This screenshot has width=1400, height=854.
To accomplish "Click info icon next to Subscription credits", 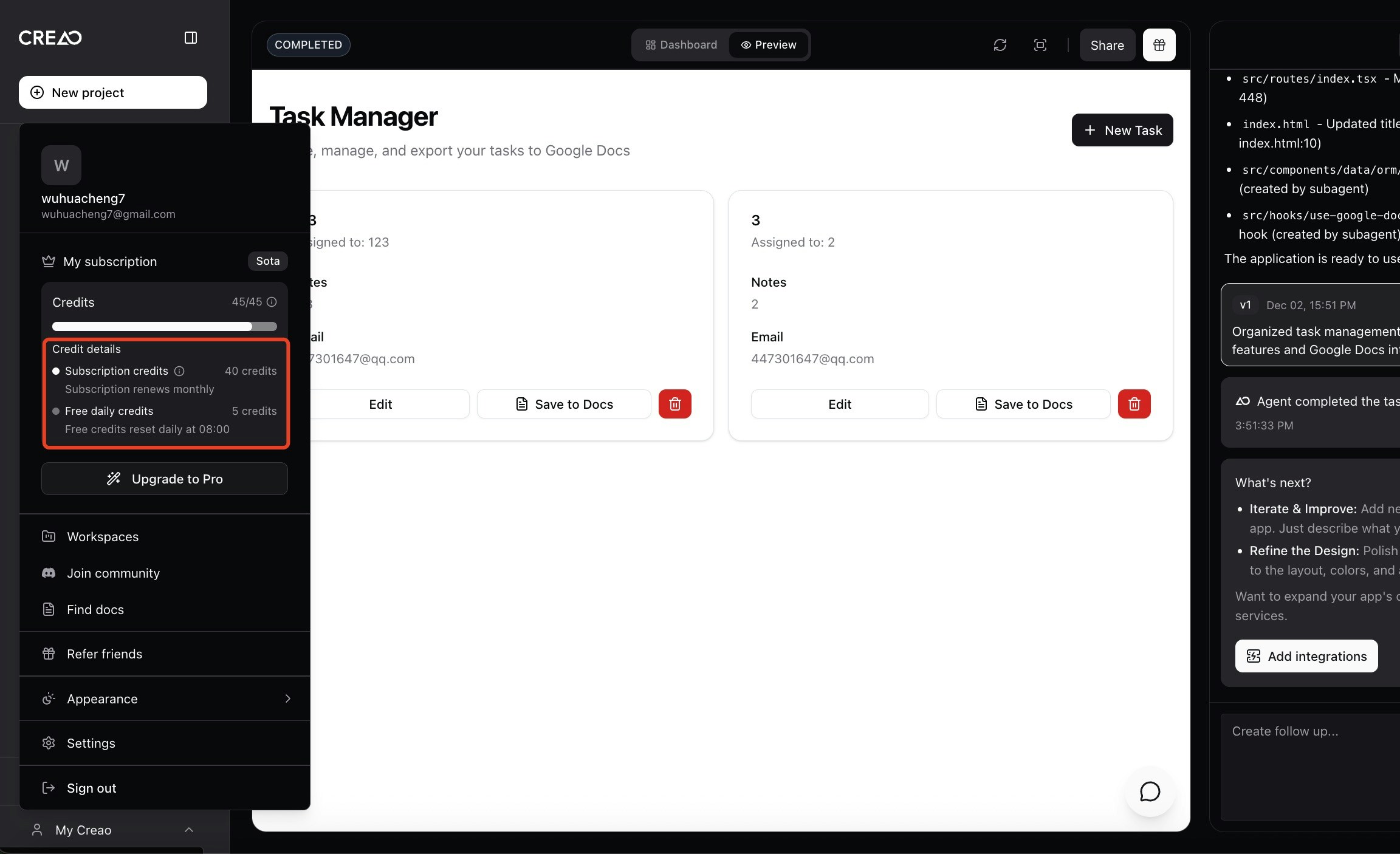I will point(179,371).
